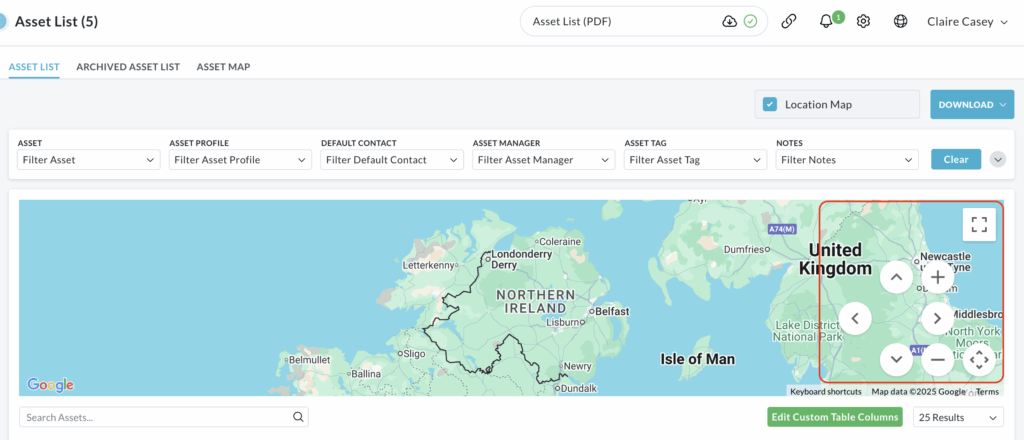This screenshot has height=440, width=1024.
Task: Uncheck the Location Map checkbox
Action: (x=770, y=104)
